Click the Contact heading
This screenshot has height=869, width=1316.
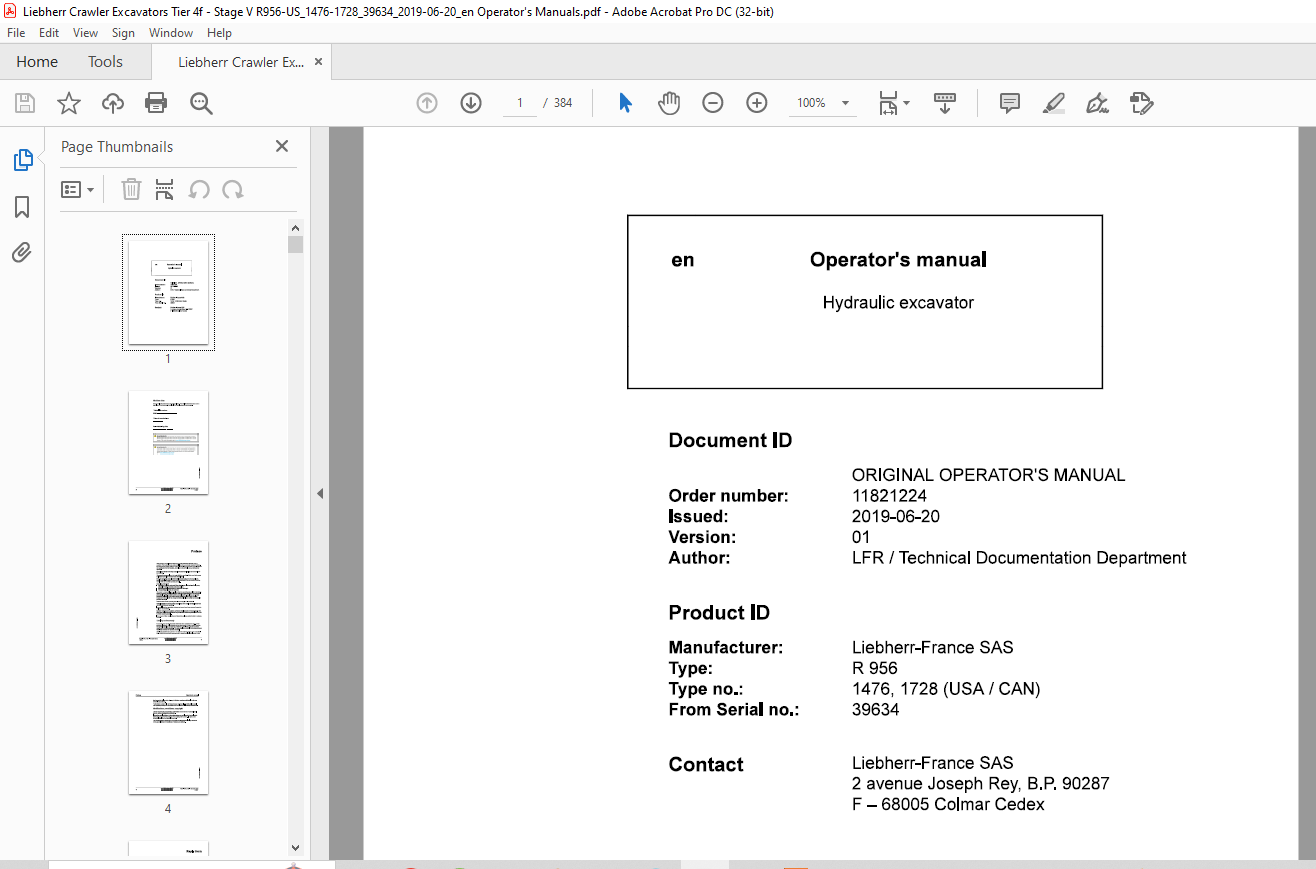[706, 765]
